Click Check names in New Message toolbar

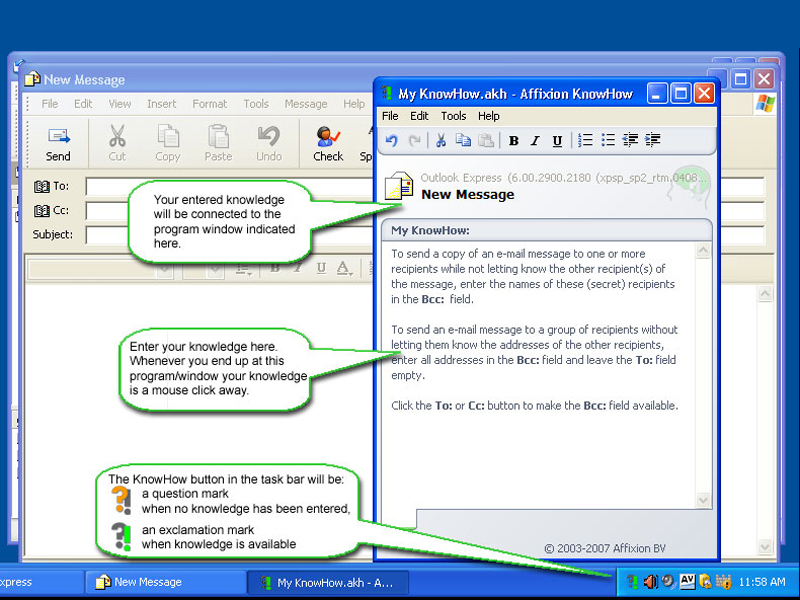[x=328, y=144]
